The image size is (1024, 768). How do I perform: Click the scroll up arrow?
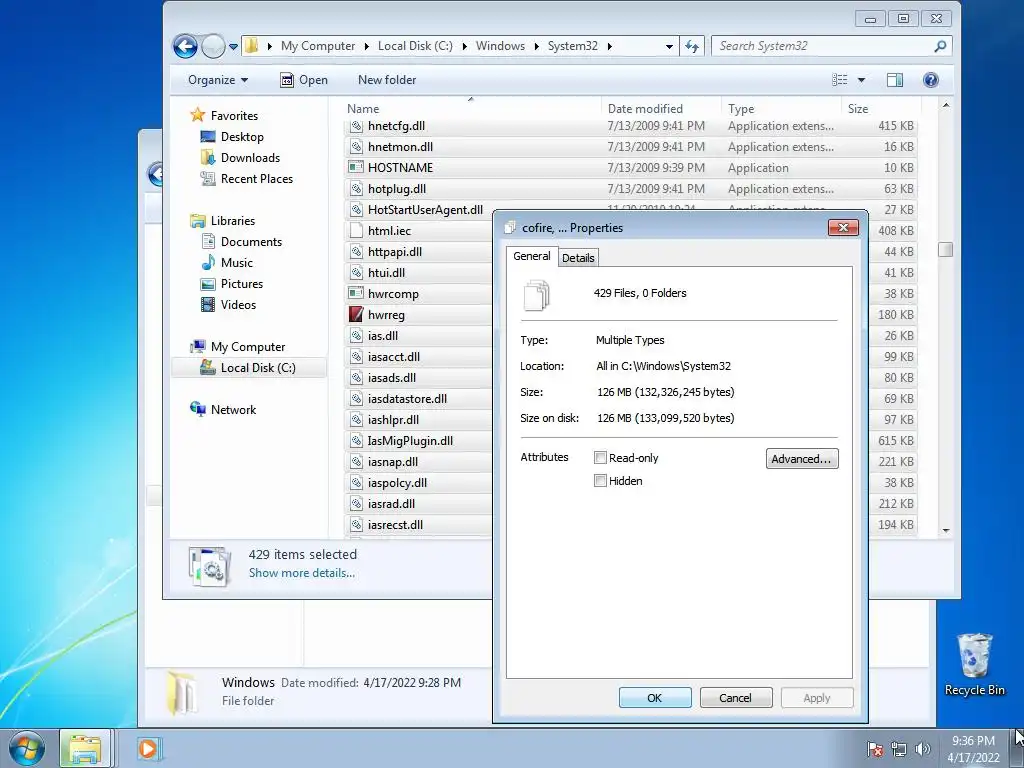pos(946,105)
